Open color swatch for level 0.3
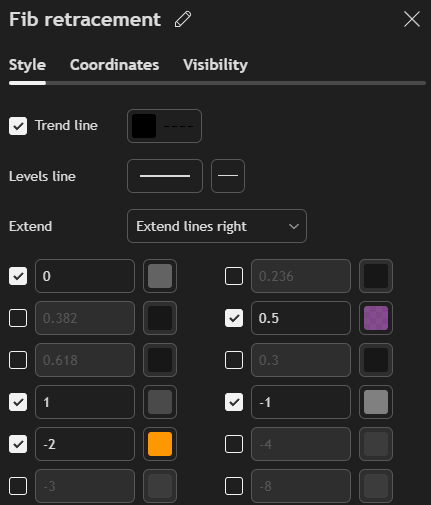431x505 pixels. (x=376, y=360)
